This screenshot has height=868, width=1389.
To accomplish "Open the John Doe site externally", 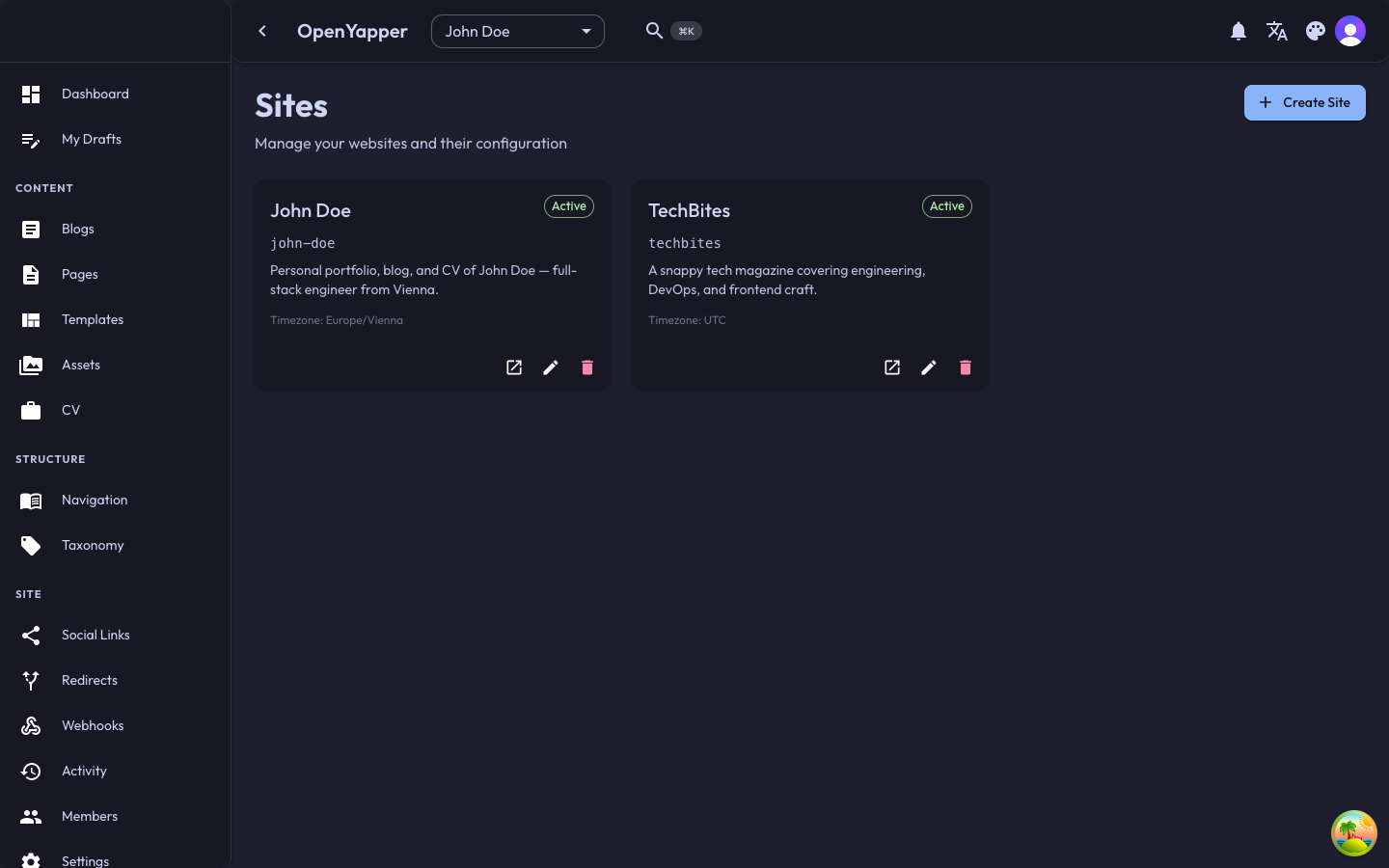I will (514, 367).
